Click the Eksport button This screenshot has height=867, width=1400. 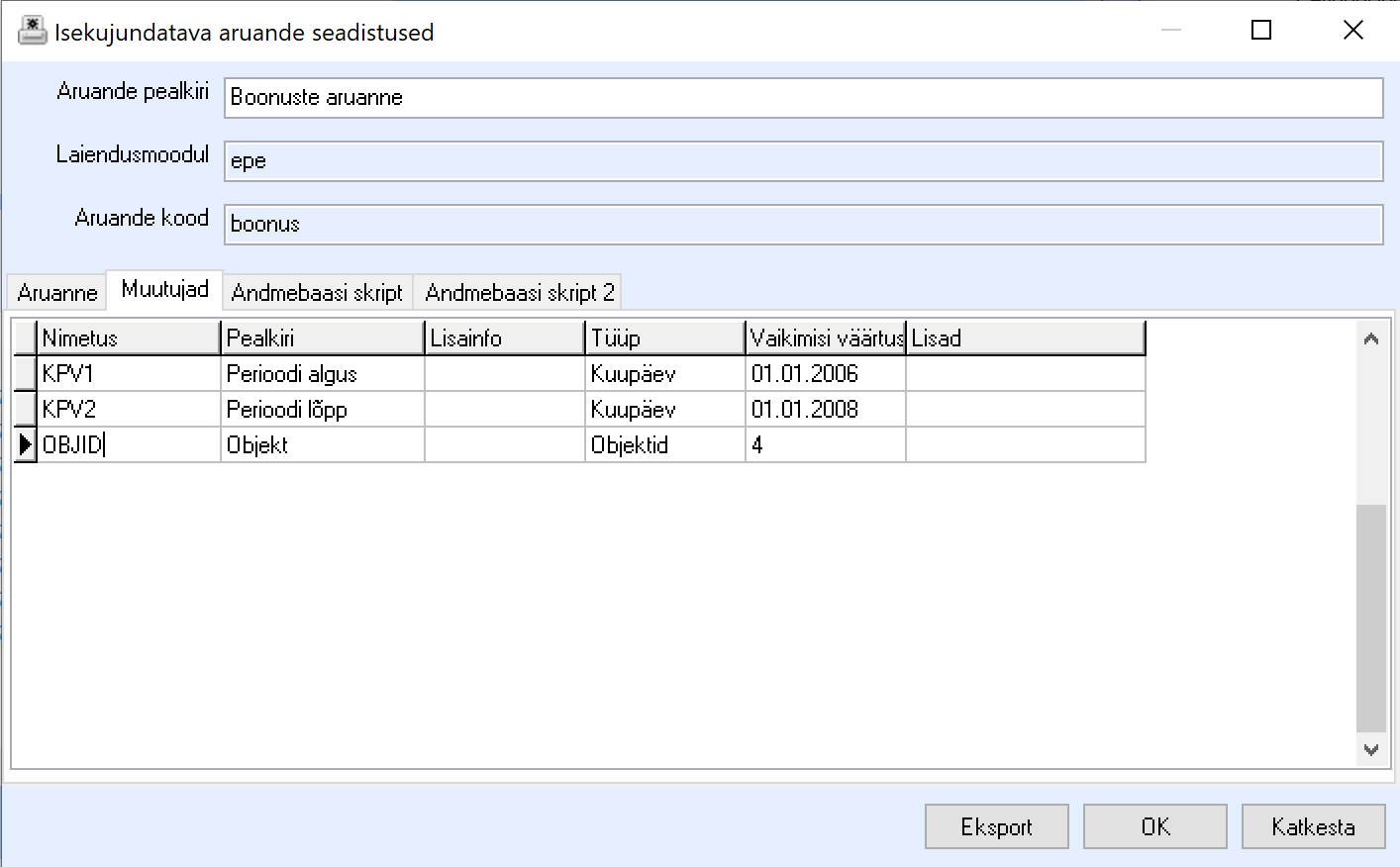click(996, 826)
